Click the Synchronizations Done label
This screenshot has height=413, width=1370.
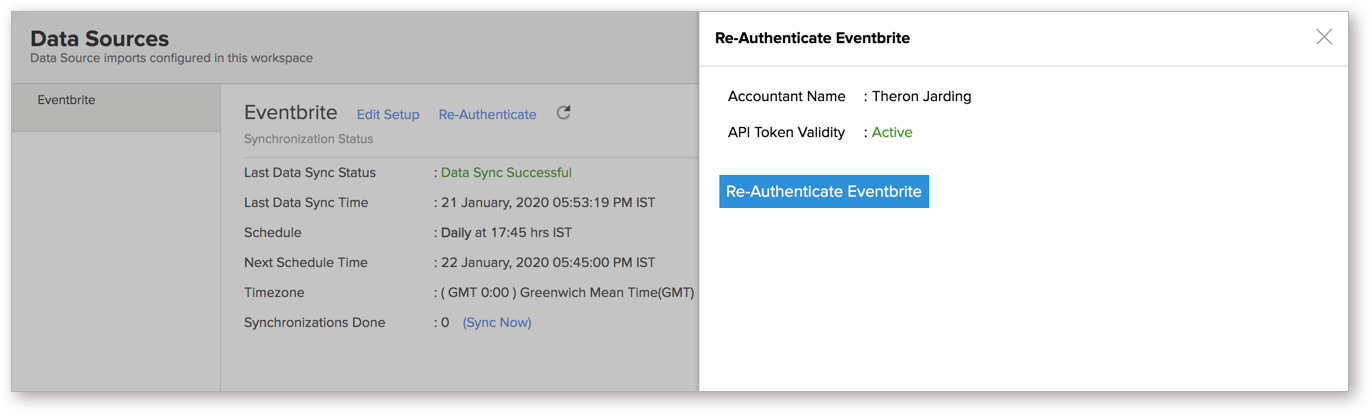click(x=314, y=322)
